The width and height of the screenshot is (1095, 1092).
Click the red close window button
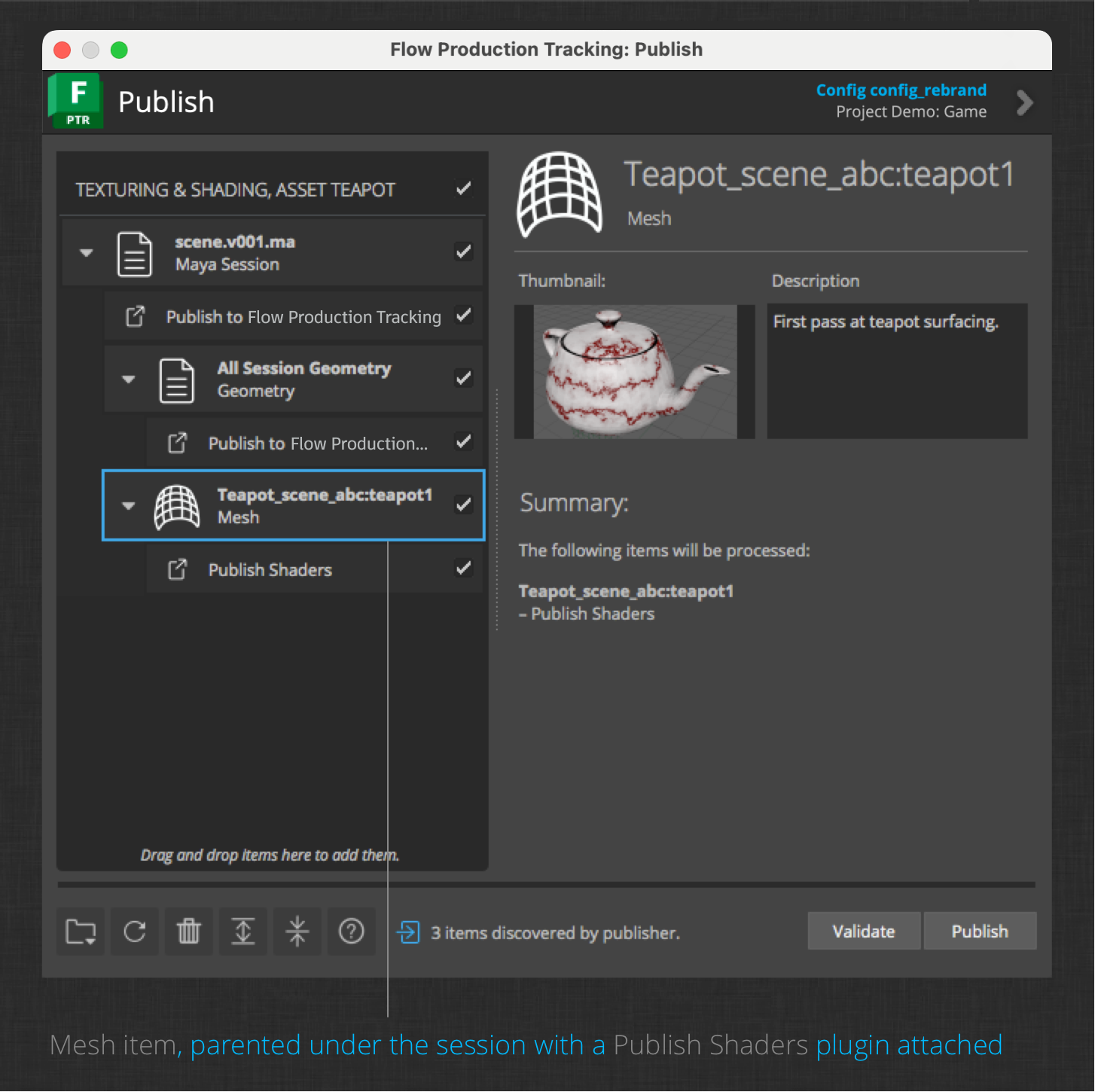coord(63,50)
